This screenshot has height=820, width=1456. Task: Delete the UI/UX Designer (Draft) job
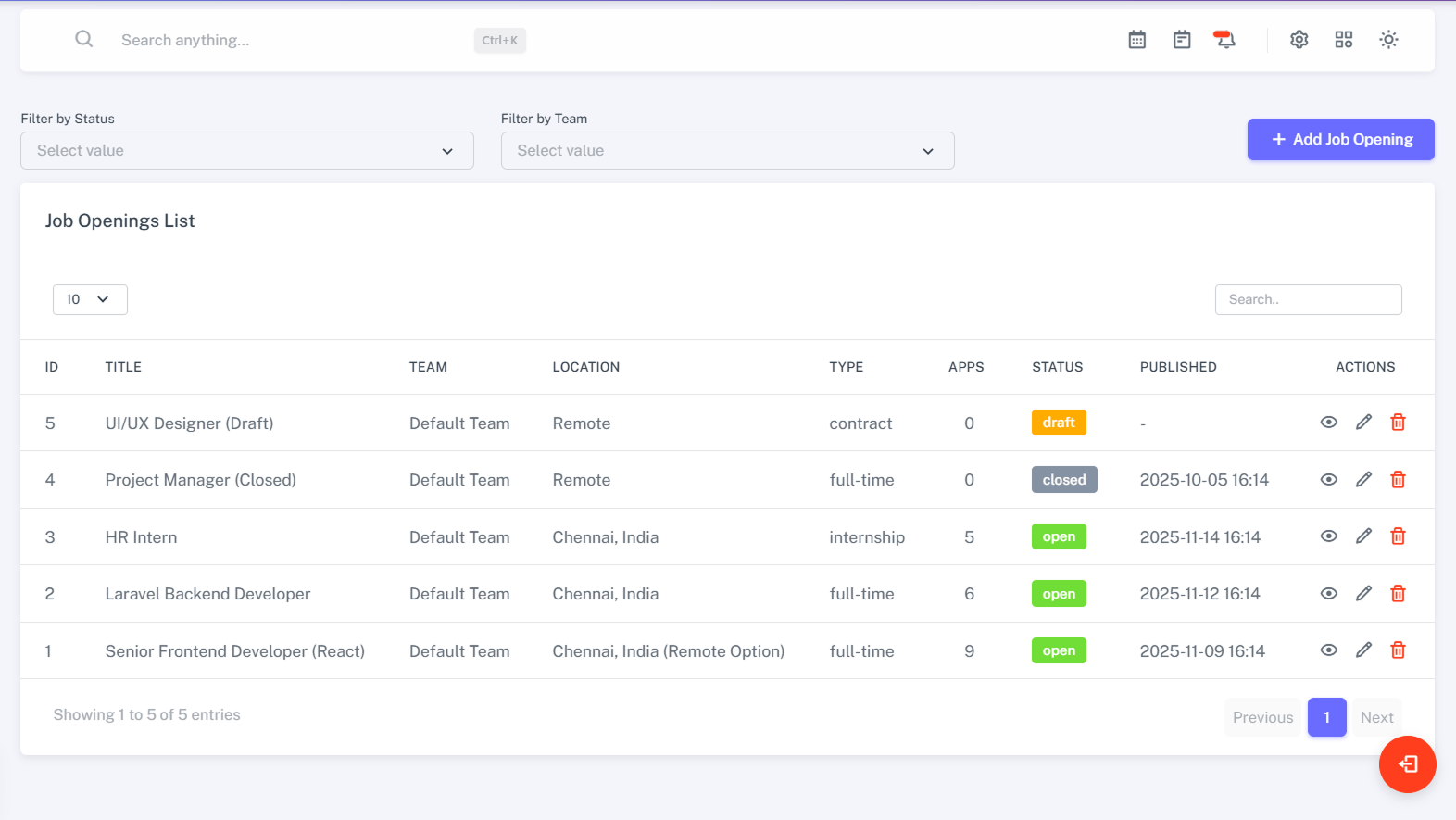coord(1399,423)
